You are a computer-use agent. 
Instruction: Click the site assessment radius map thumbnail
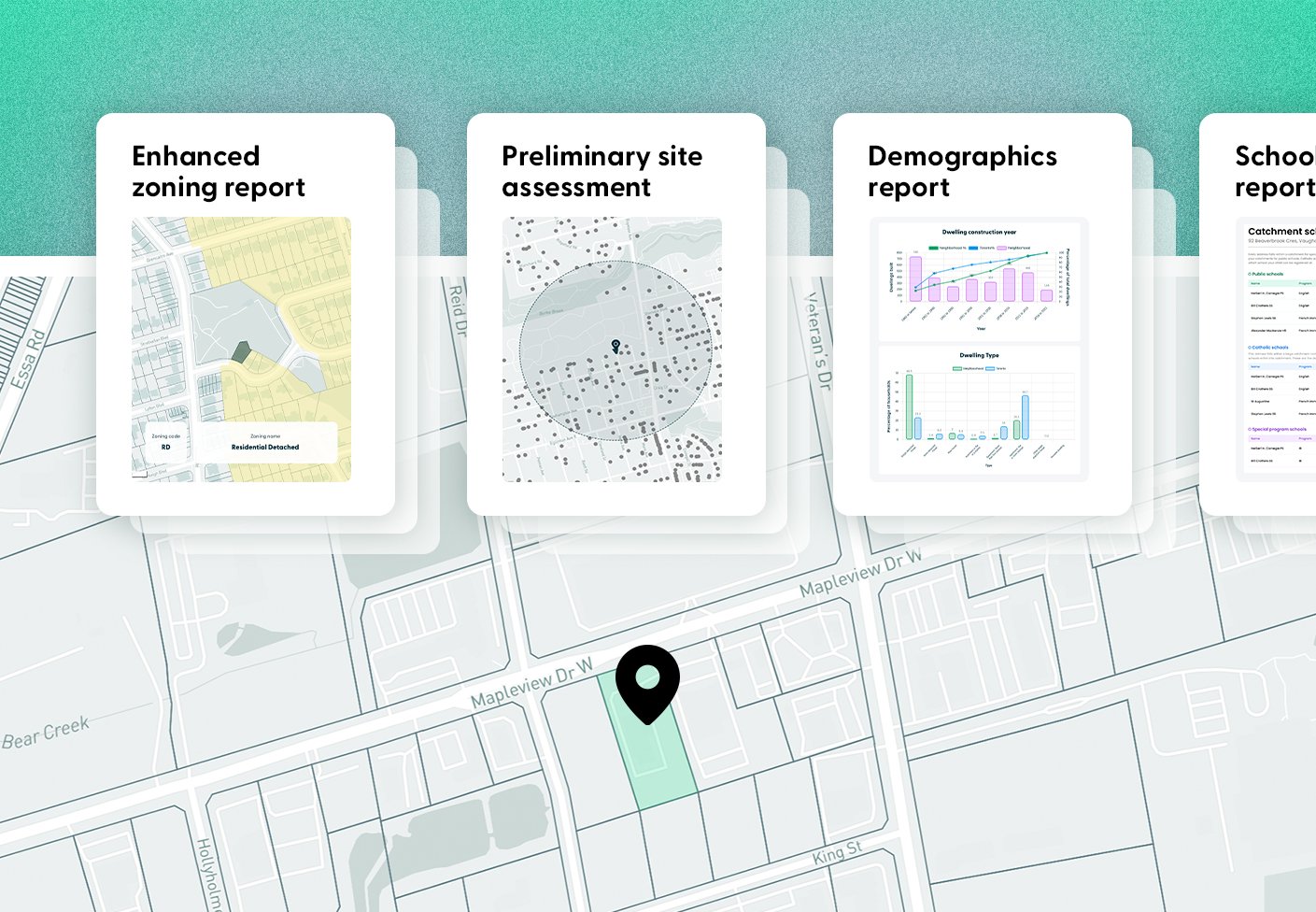612,349
